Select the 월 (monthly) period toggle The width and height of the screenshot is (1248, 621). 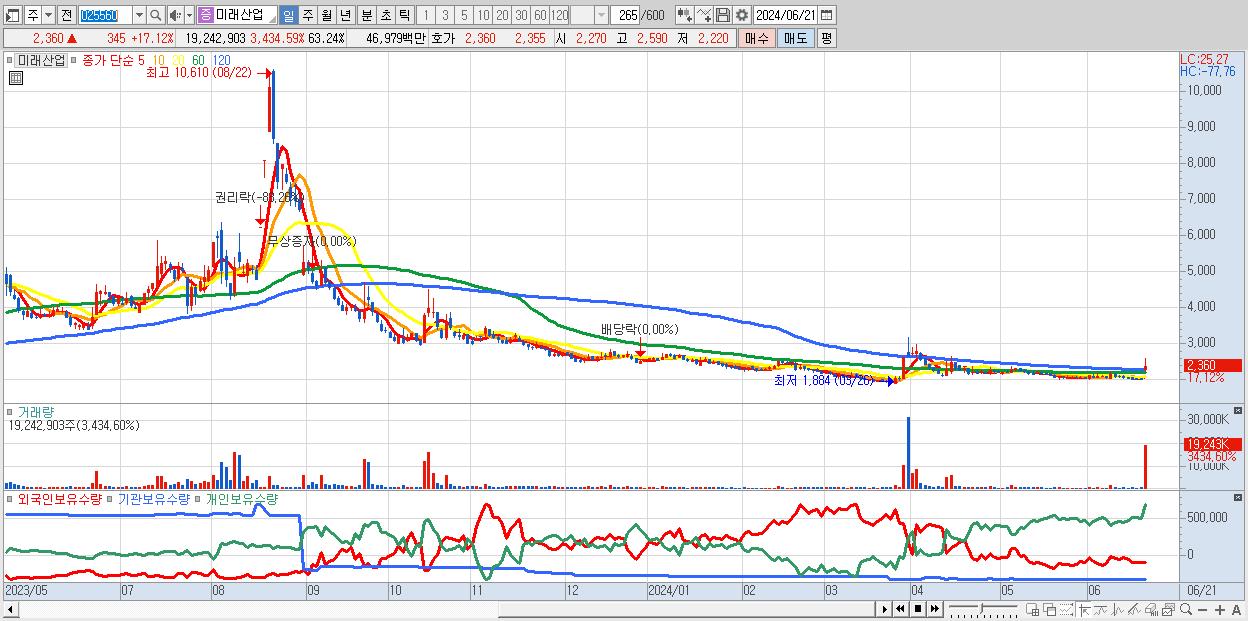pyautogui.click(x=326, y=15)
